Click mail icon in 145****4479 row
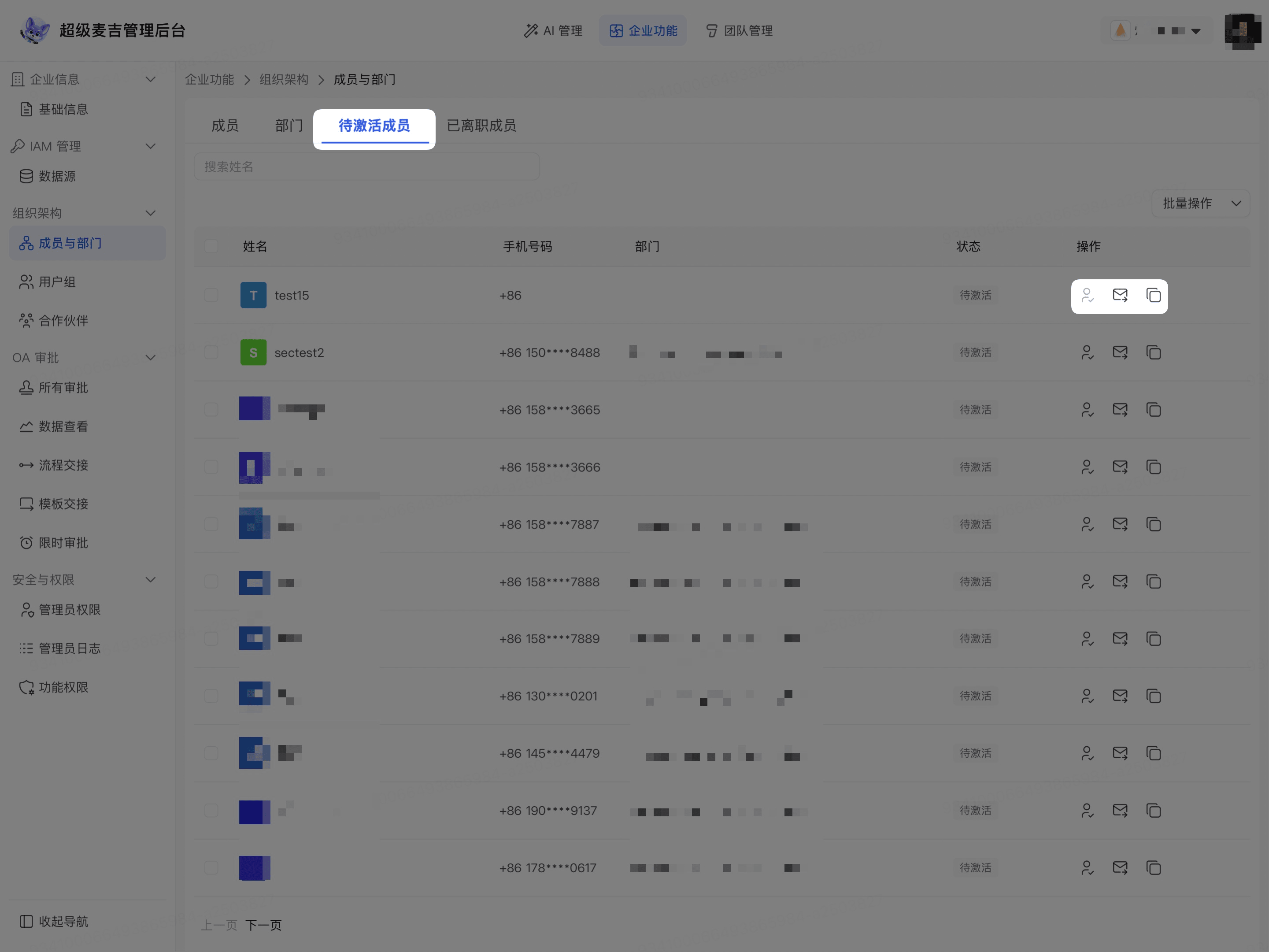The width and height of the screenshot is (1269, 952). click(x=1120, y=753)
